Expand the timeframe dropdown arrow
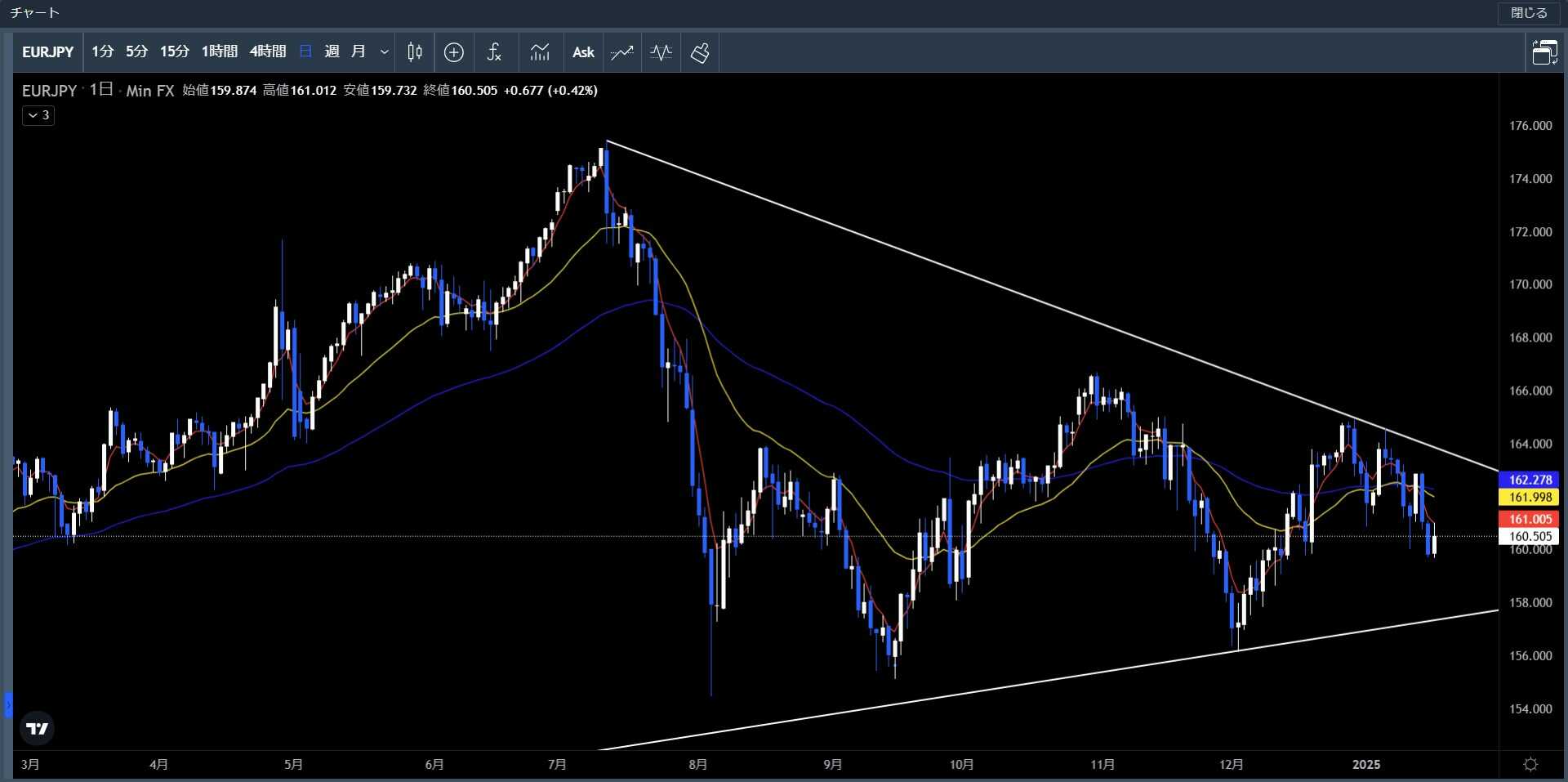The width and height of the screenshot is (1568, 782). click(384, 52)
